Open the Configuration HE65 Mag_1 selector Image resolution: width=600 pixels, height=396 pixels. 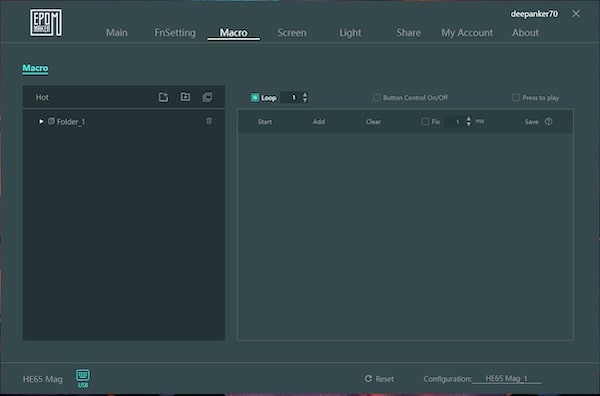pos(507,379)
